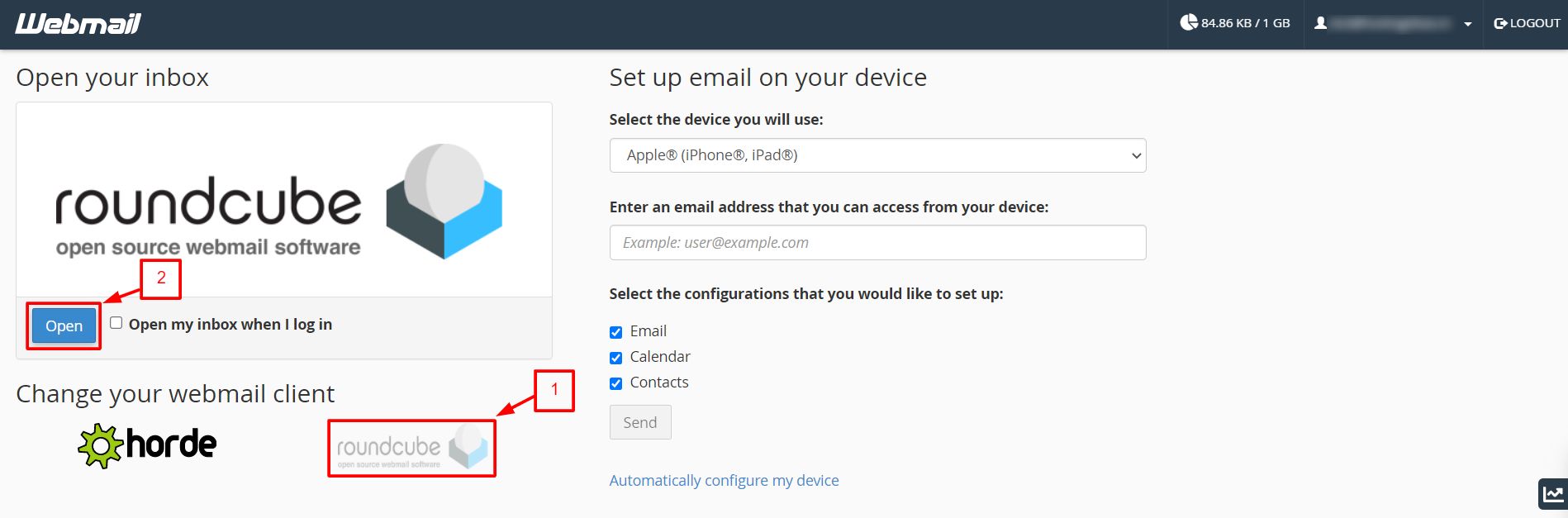Click the Webmail logo in header

click(78, 24)
